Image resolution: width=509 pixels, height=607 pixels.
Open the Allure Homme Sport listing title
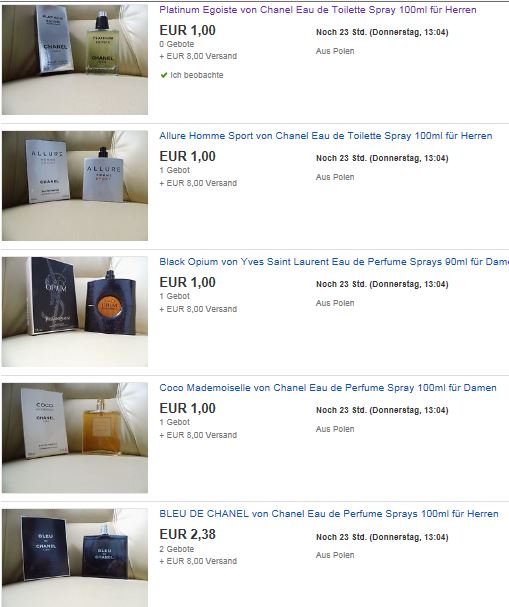click(x=326, y=136)
